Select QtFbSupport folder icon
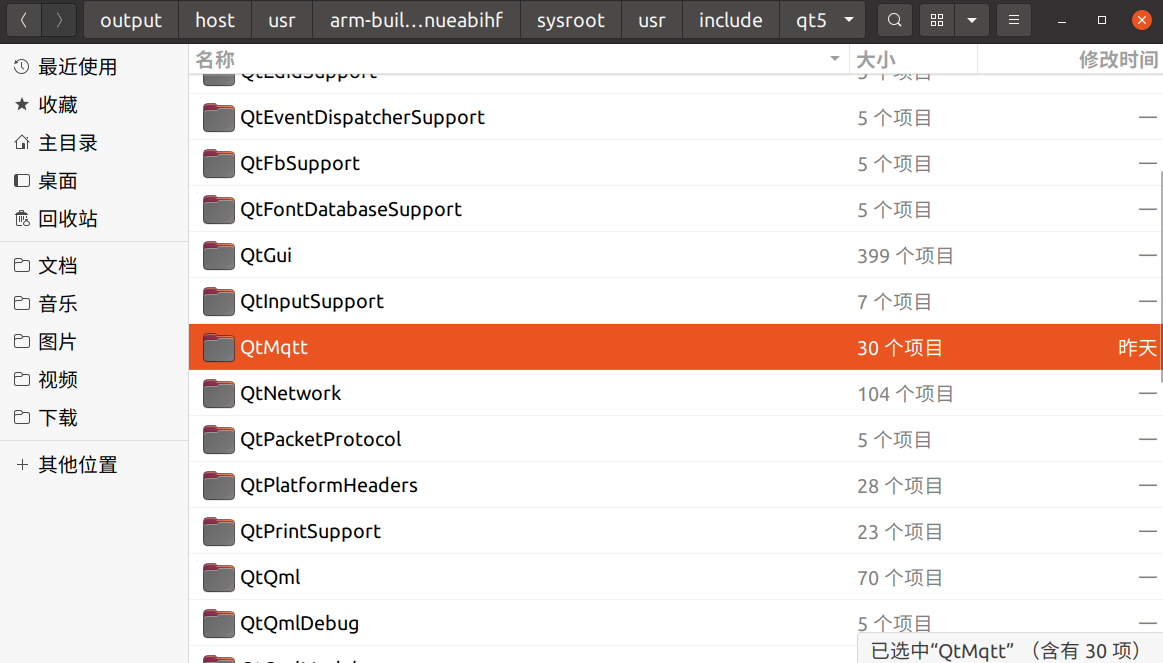 pos(219,163)
